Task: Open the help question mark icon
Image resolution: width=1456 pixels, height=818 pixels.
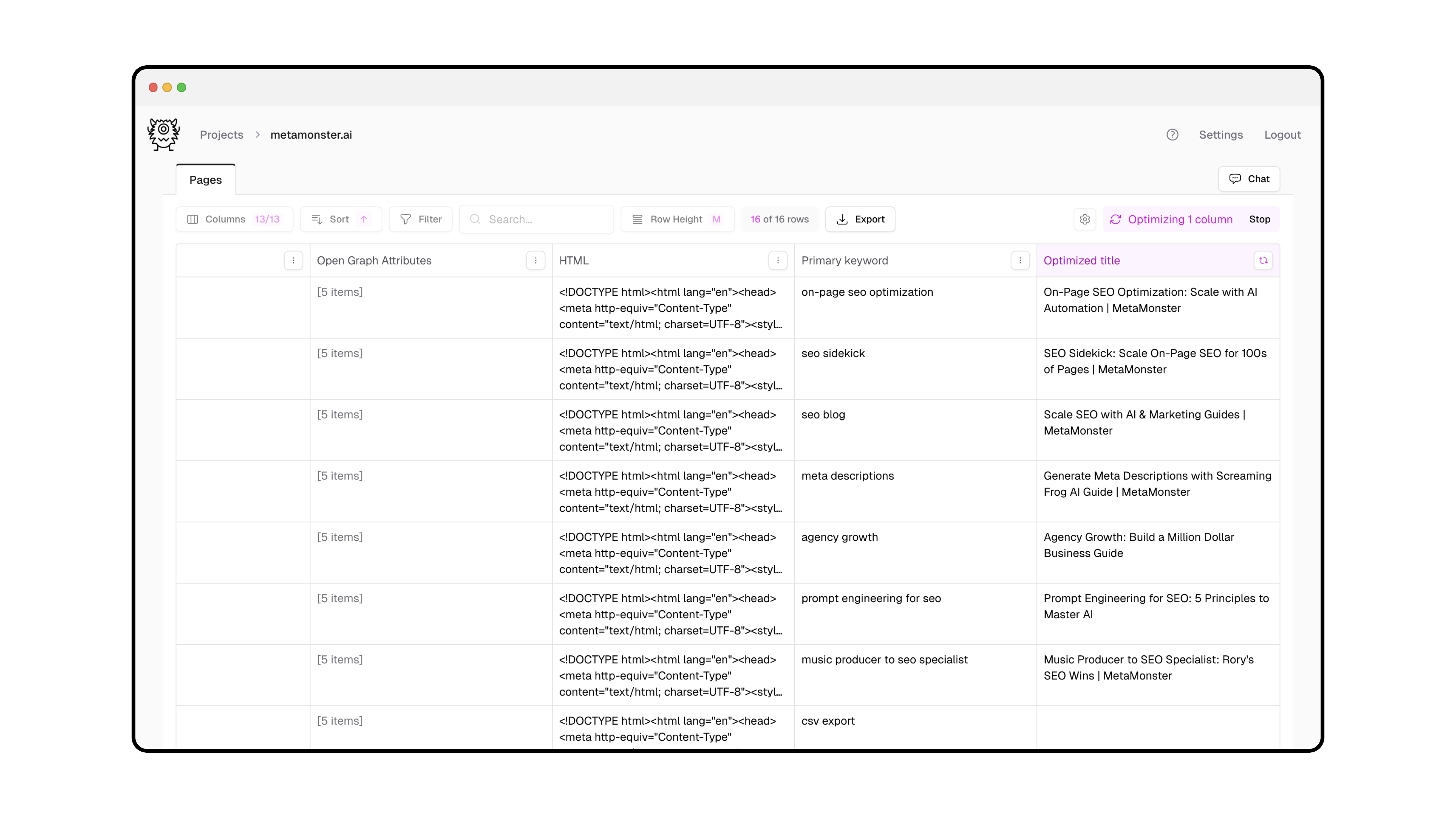Action: (1172, 134)
